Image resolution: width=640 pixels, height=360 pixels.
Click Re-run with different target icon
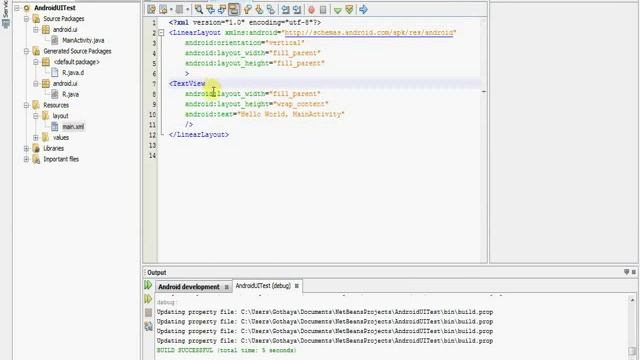point(148,299)
